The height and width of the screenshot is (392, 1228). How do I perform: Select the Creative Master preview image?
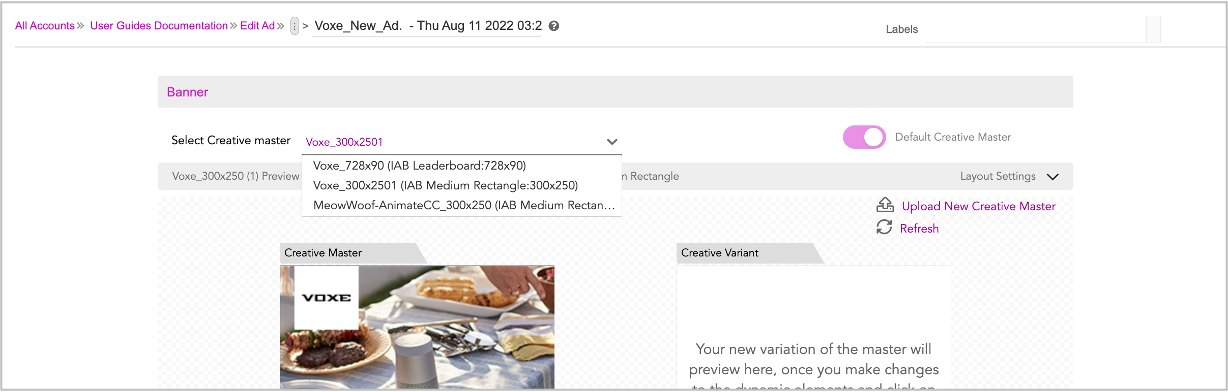[417, 328]
